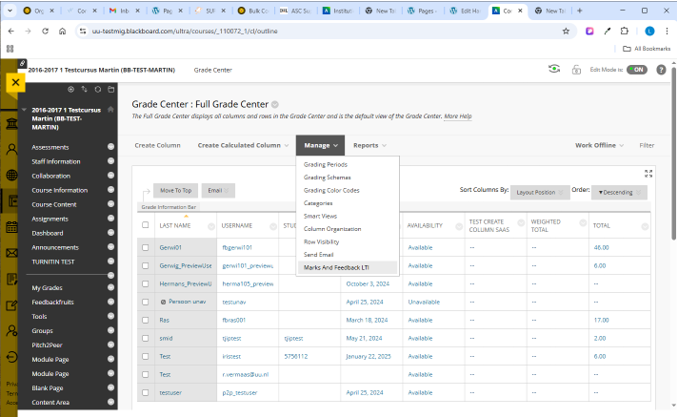
Task: Check the row checkbox for Gerwig_PreviewUser
Action: [x=146, y=265]
